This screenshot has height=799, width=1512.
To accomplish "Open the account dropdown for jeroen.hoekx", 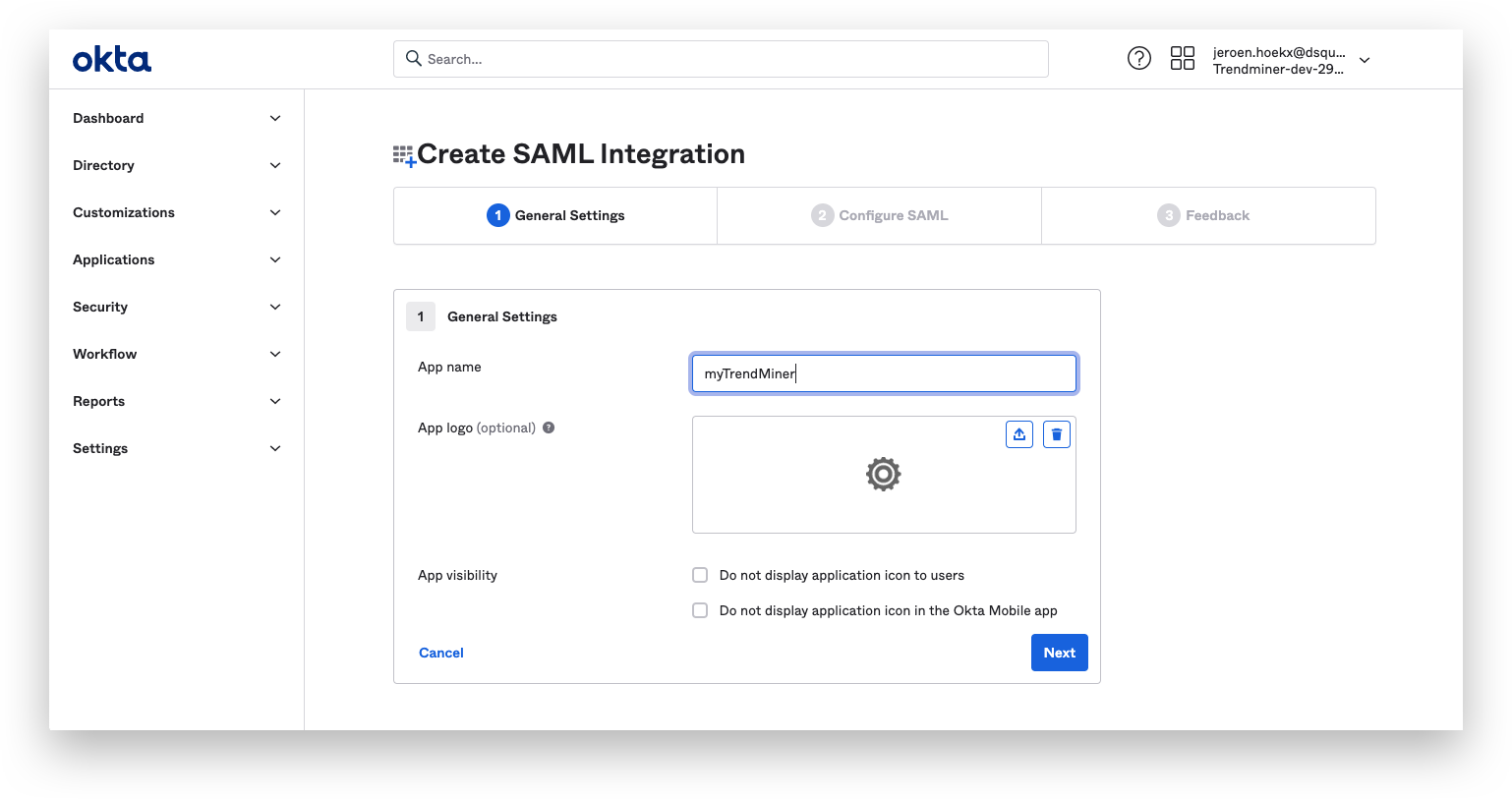I will coord(1365,59).
